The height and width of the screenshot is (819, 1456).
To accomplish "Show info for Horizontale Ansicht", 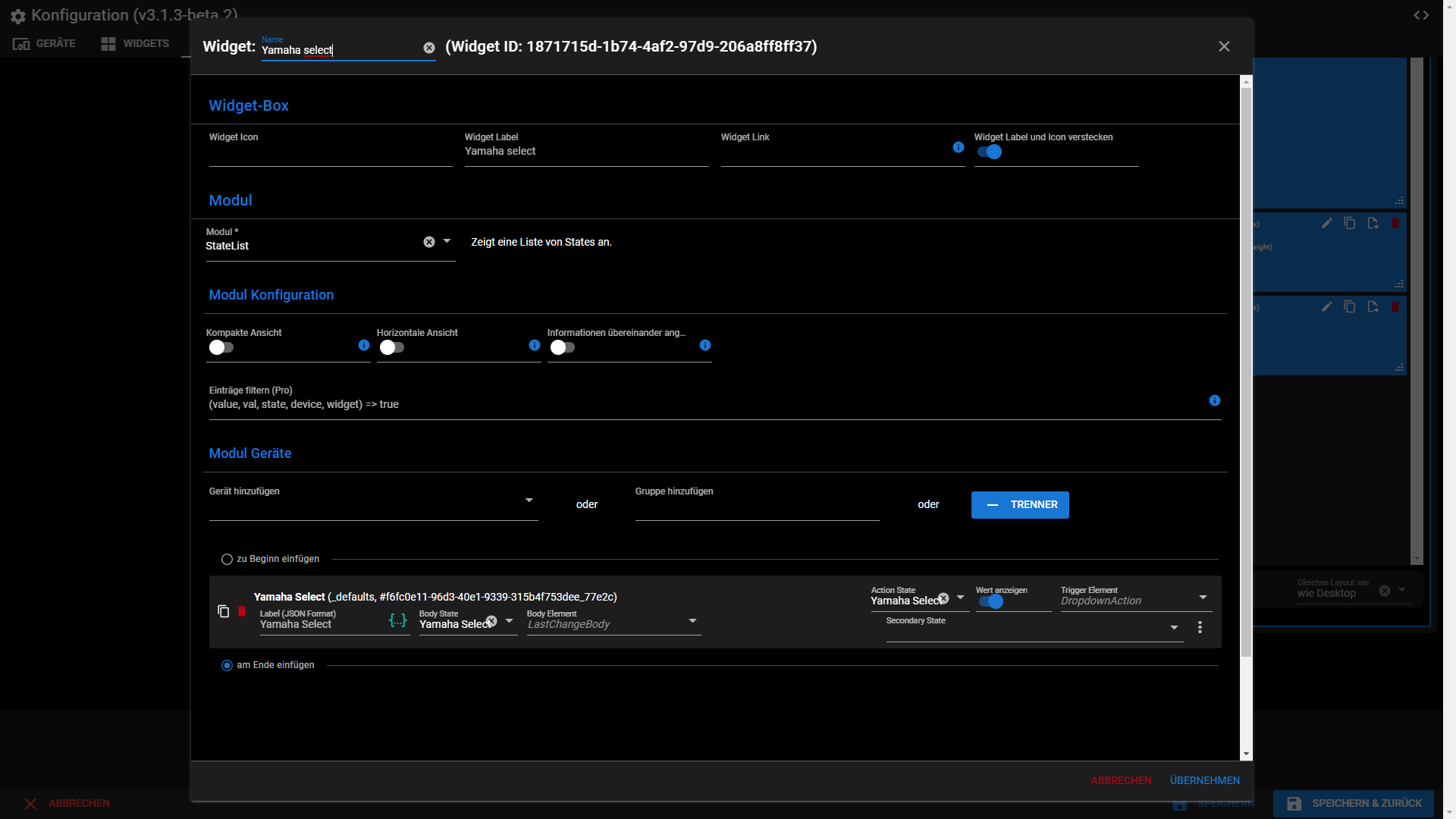I will click(535, 345).
